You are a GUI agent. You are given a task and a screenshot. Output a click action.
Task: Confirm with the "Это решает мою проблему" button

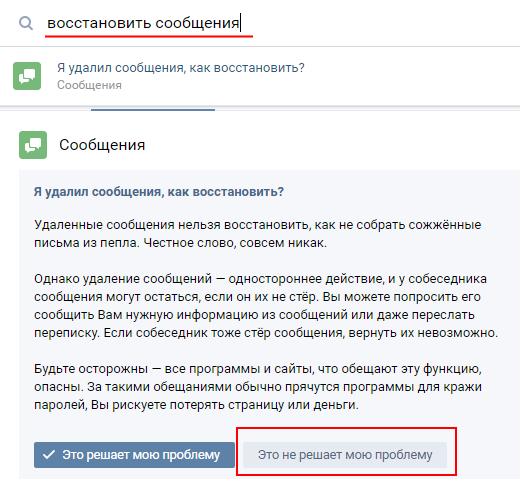(134, 455)
